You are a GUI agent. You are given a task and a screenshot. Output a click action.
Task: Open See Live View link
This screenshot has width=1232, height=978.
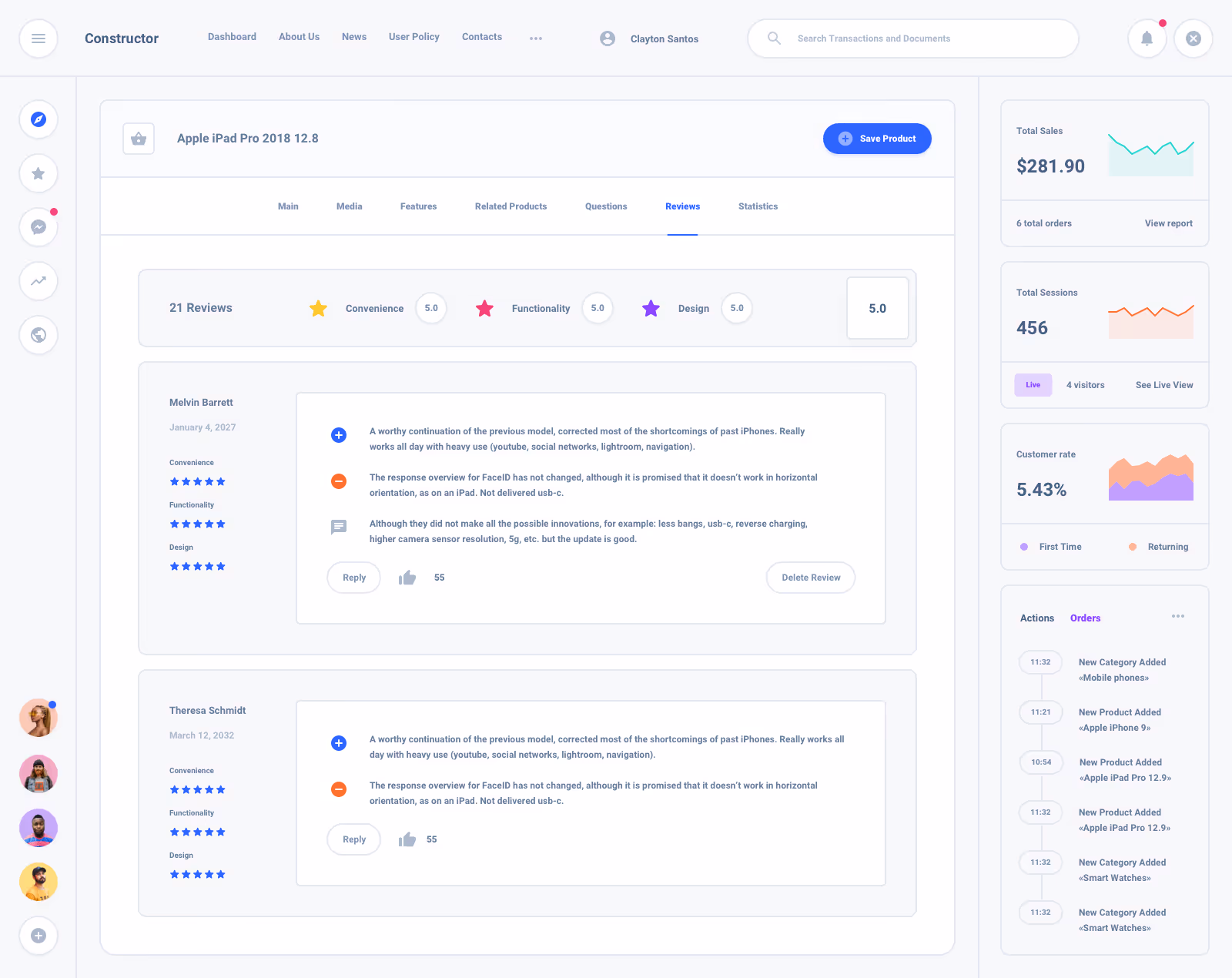click(1164, 385)
